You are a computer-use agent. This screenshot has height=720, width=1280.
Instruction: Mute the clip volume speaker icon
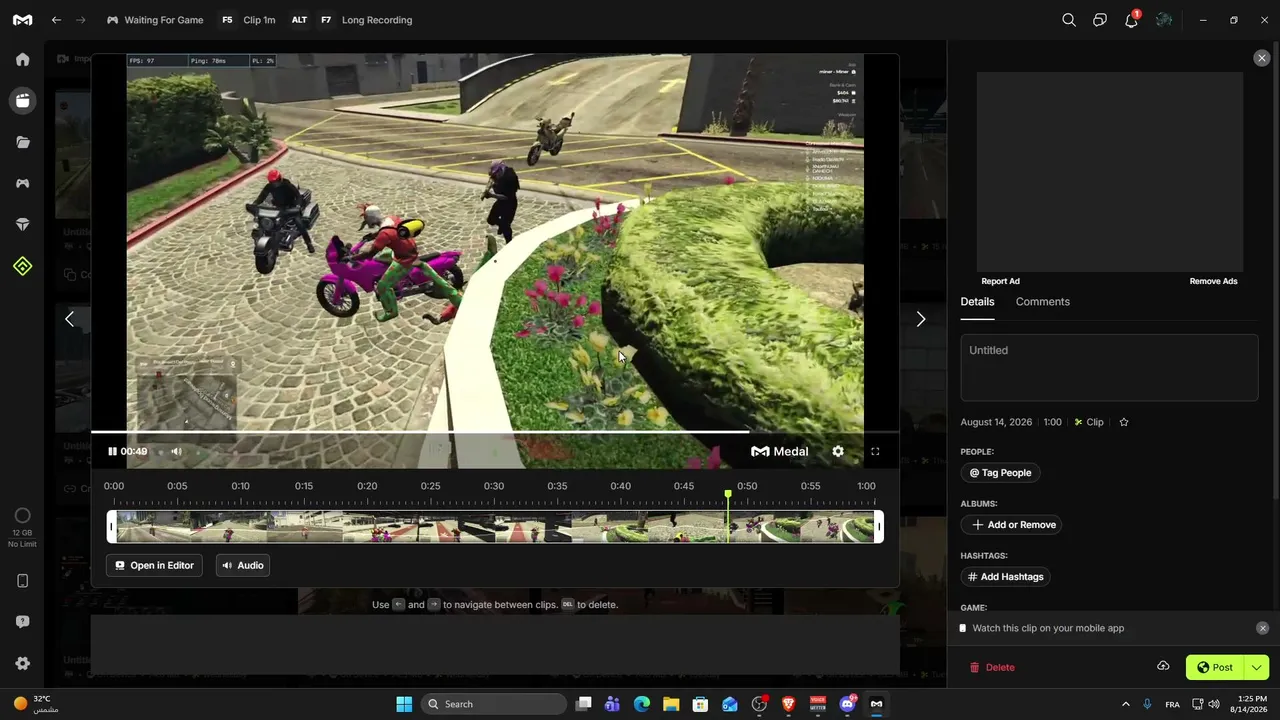(x=176, y=451)
